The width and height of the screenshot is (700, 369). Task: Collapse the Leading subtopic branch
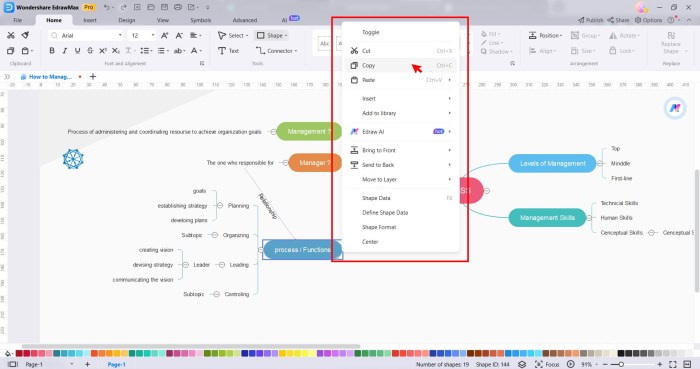(x=222, y=265)
